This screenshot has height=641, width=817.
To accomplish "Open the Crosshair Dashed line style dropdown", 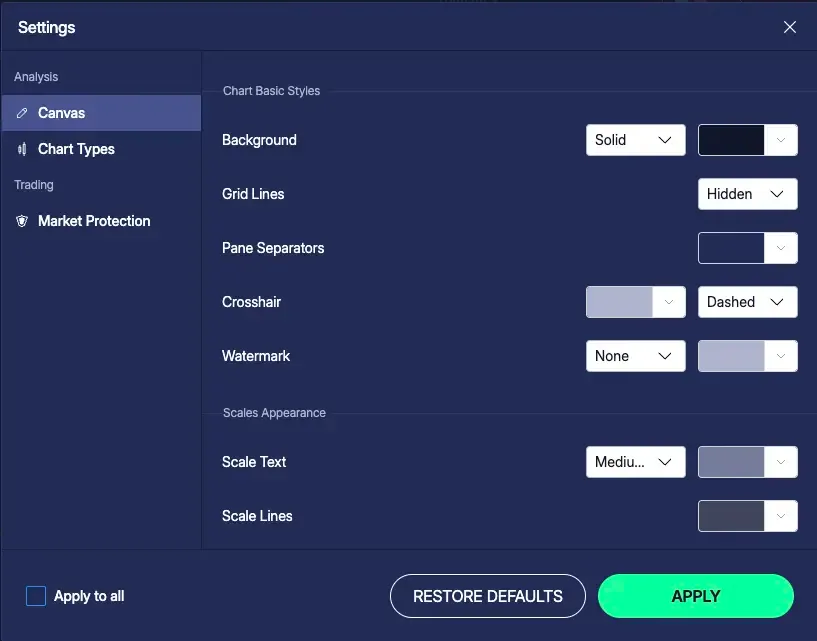I will pos(747,302).
